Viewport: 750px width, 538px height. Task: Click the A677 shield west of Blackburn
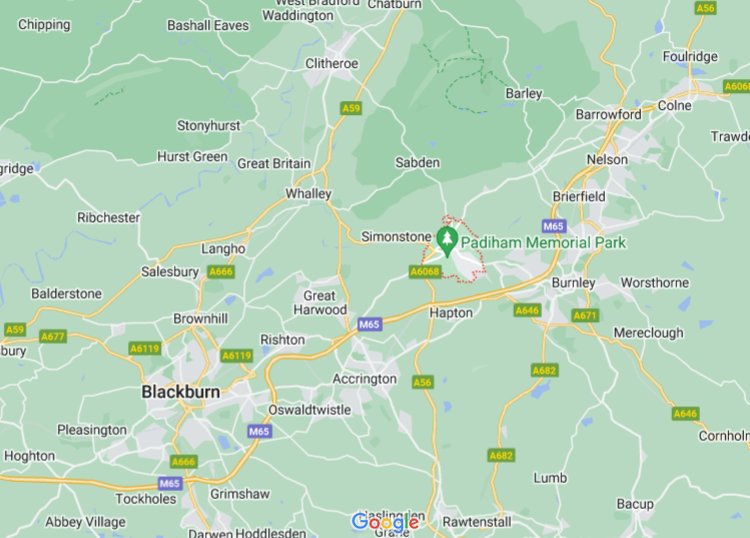tap(53, 337)
